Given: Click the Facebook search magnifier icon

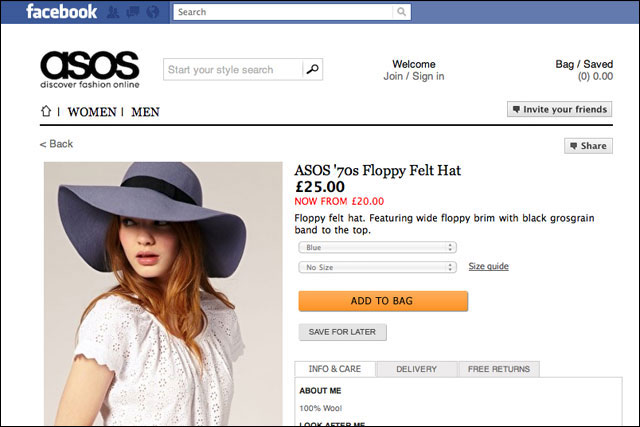Looking at the screenshot, I should tap(402, 12).
